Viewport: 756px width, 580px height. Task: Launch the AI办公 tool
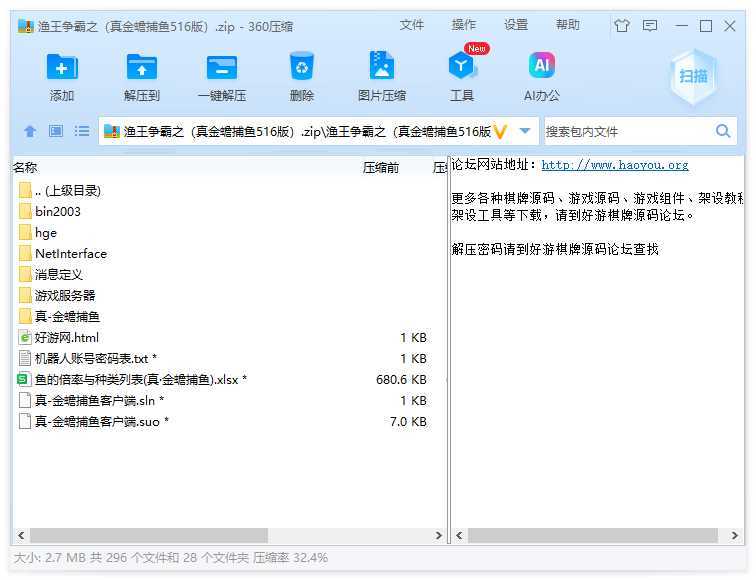pyautogui.click(x=541, y=68)
